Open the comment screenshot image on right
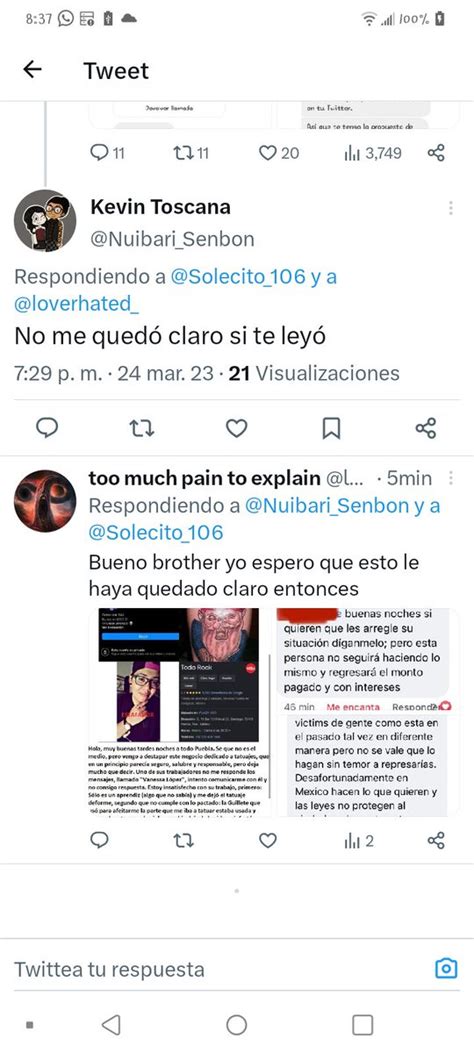474x1053 pixels. point(368,712)
